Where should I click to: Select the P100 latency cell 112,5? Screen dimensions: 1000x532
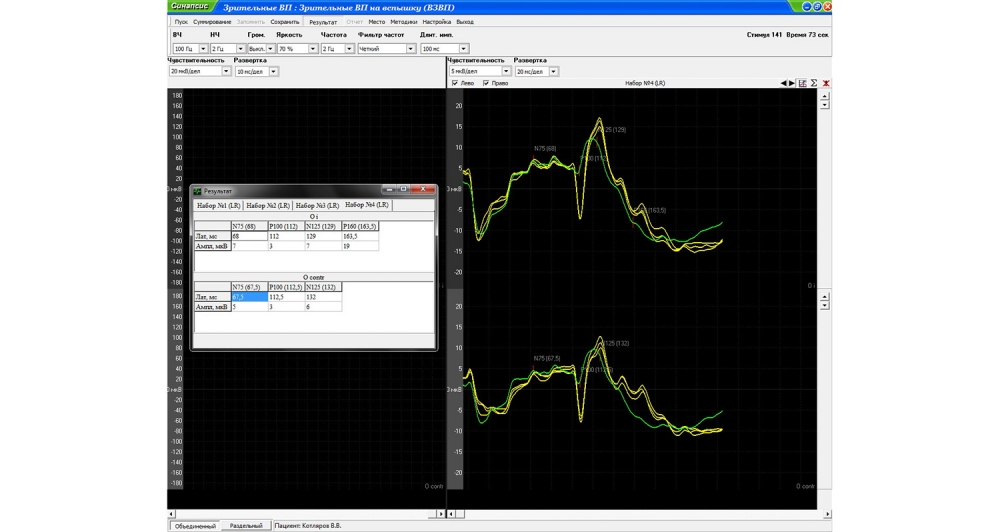285,297
